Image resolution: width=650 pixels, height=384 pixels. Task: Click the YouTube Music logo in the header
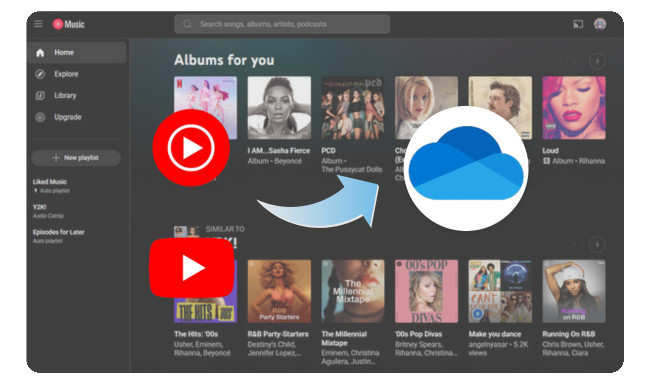pyautogui.click(x=68, y=24)
